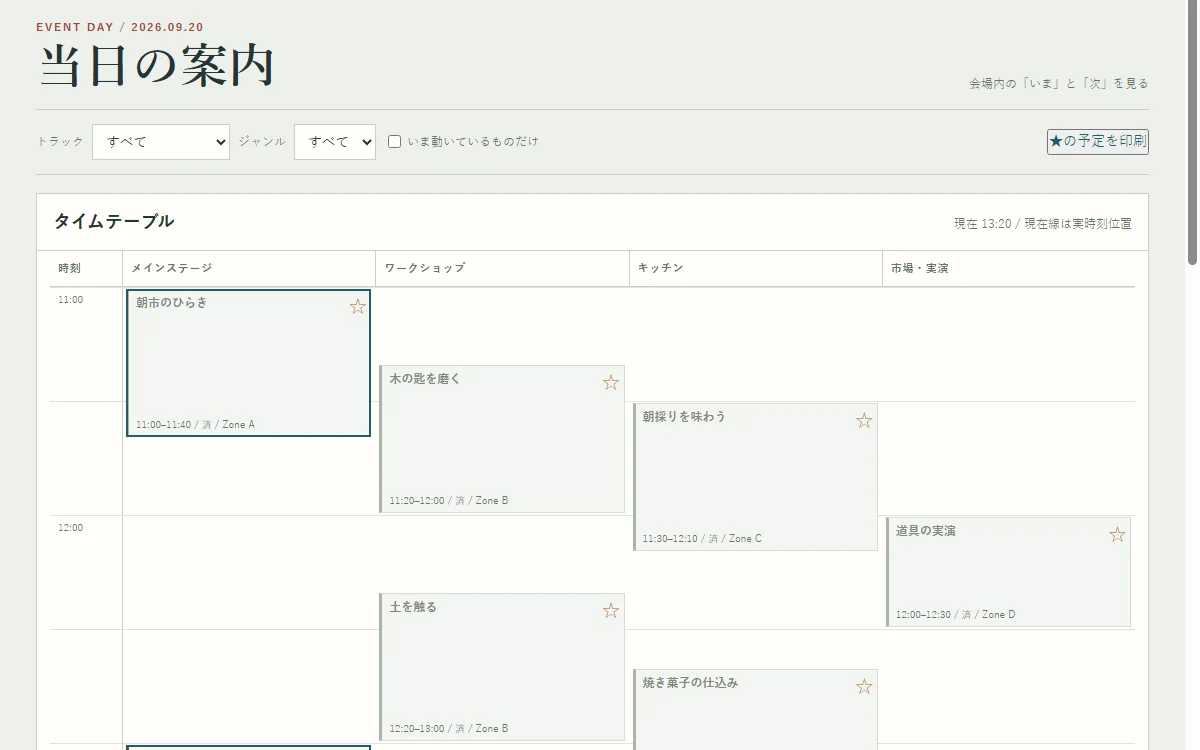The image size is (1200, 750).
Task: Star the 木の匙を磨く workshop
Action: 610,383
